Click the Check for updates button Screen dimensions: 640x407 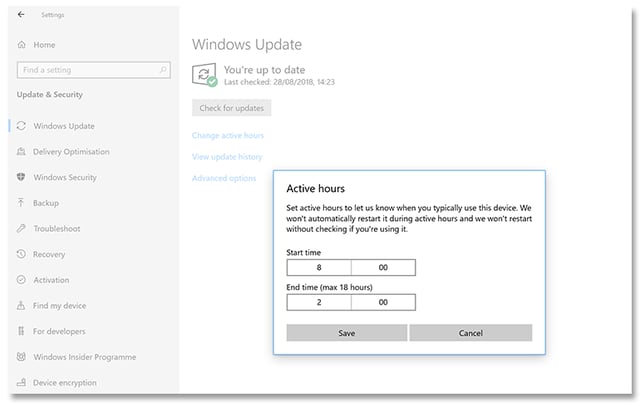231,108
